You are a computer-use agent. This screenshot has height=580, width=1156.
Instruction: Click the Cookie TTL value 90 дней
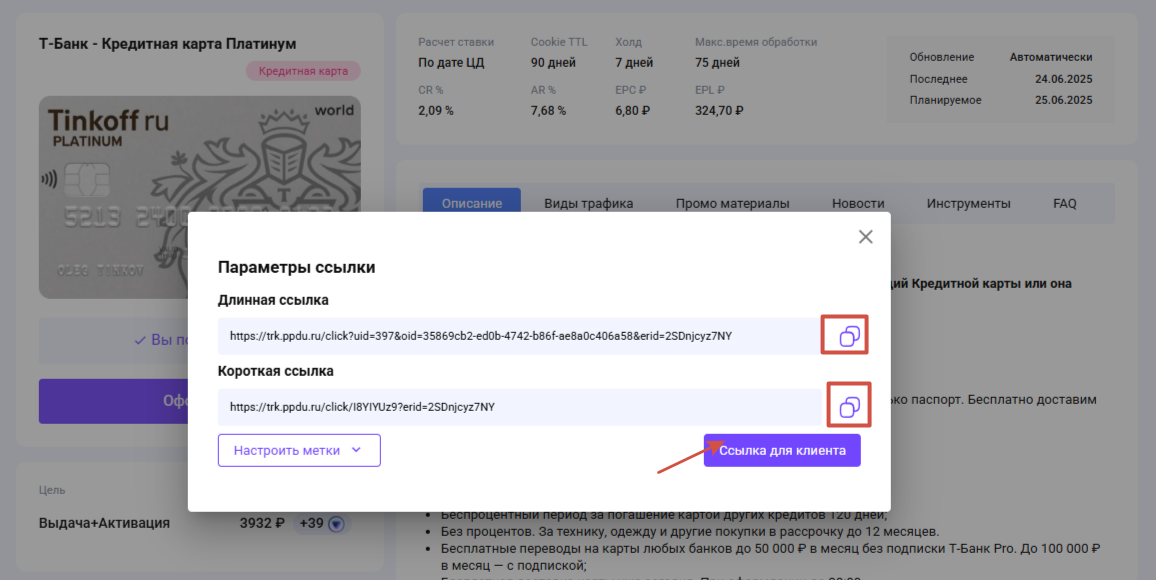[x=553, y=63]
